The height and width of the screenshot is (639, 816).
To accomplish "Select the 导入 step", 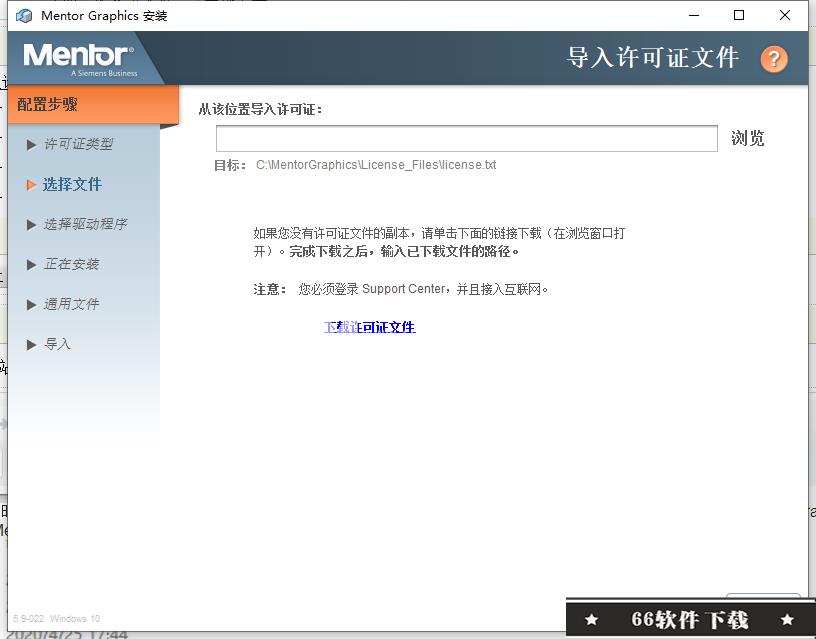I will click(x=57, y=344).
